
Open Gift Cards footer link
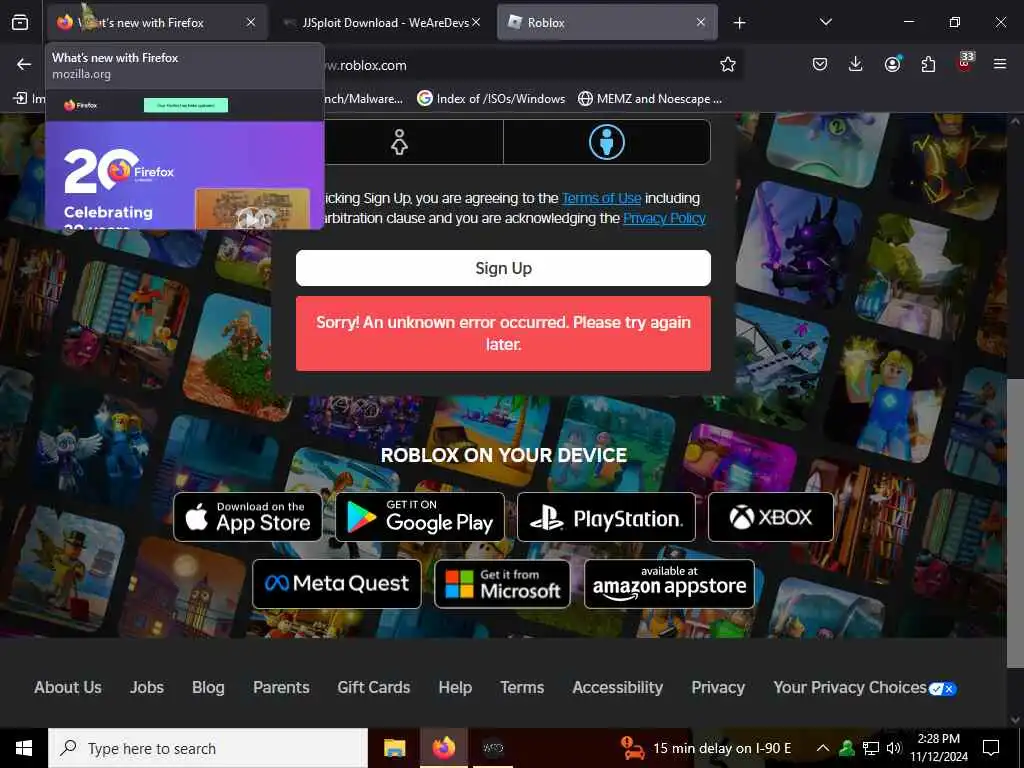[x=374, y=688]
